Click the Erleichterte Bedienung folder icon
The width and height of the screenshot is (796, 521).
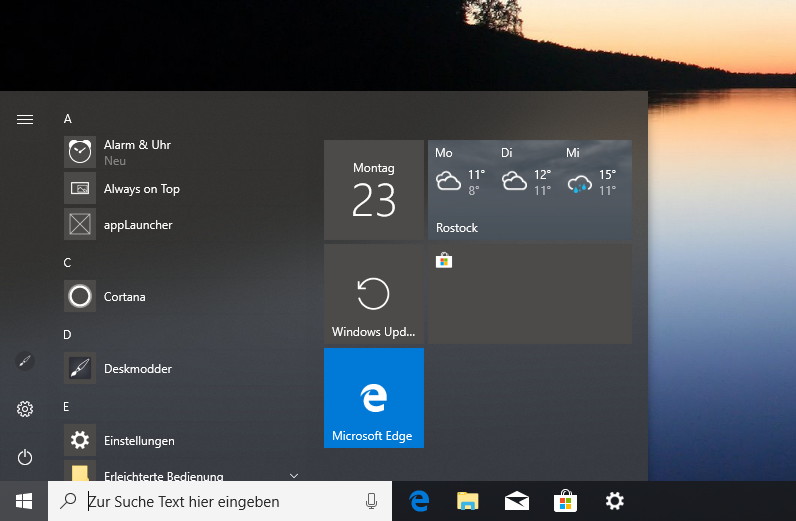[80, 472]
